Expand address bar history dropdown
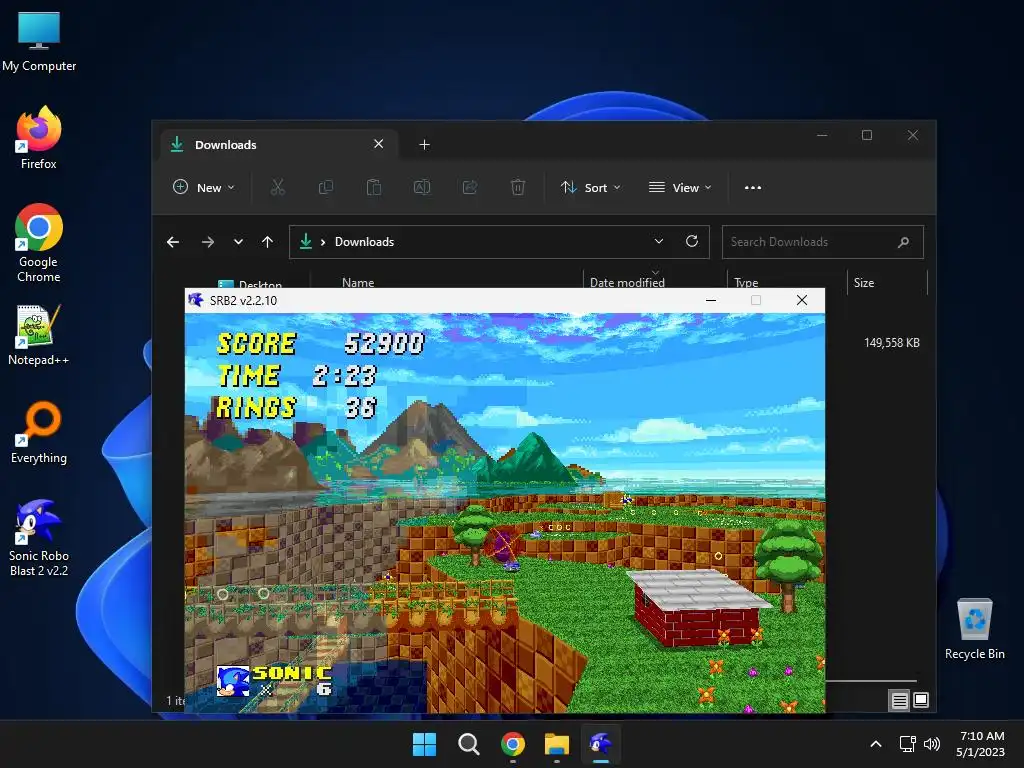 [659, 241]
